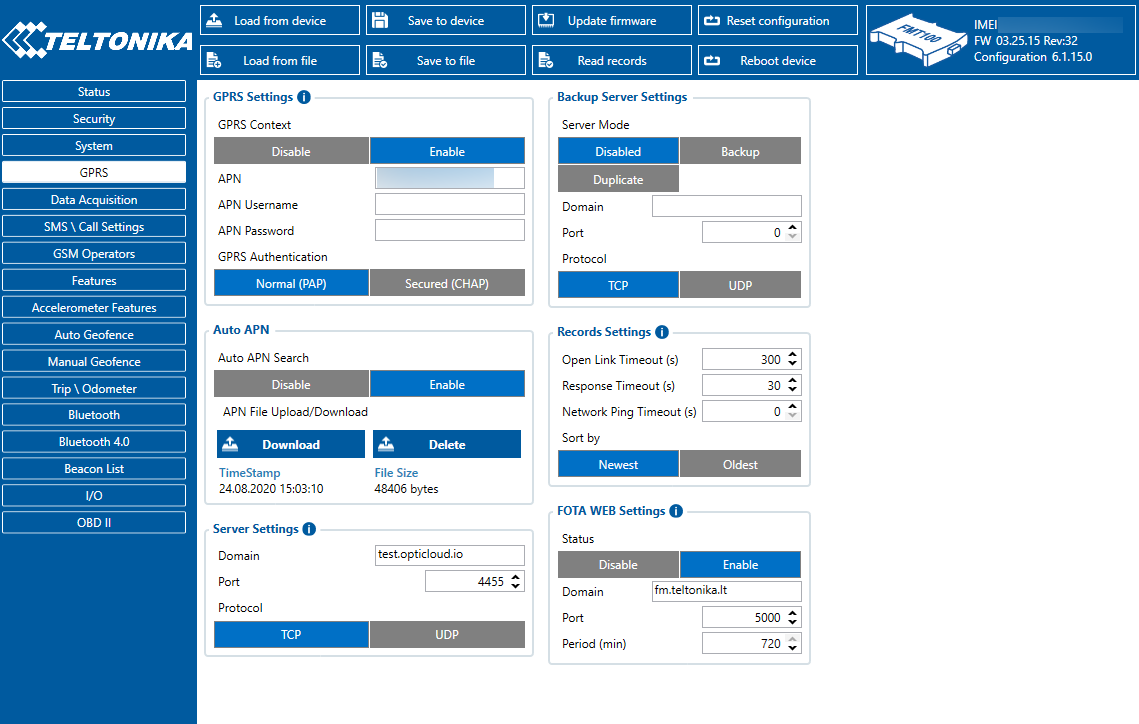Go to Auto Geofence section
Viewport: 1139px width, 724px height.
point(94,334)
